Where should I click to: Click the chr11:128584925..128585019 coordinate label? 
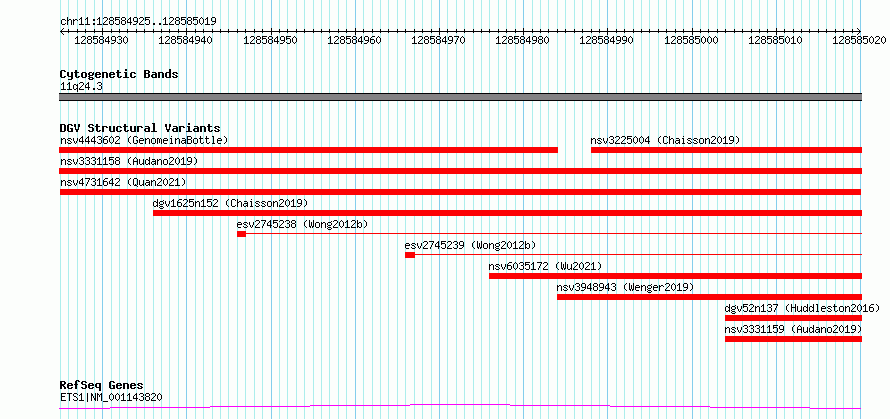click(x=138, y=21)
